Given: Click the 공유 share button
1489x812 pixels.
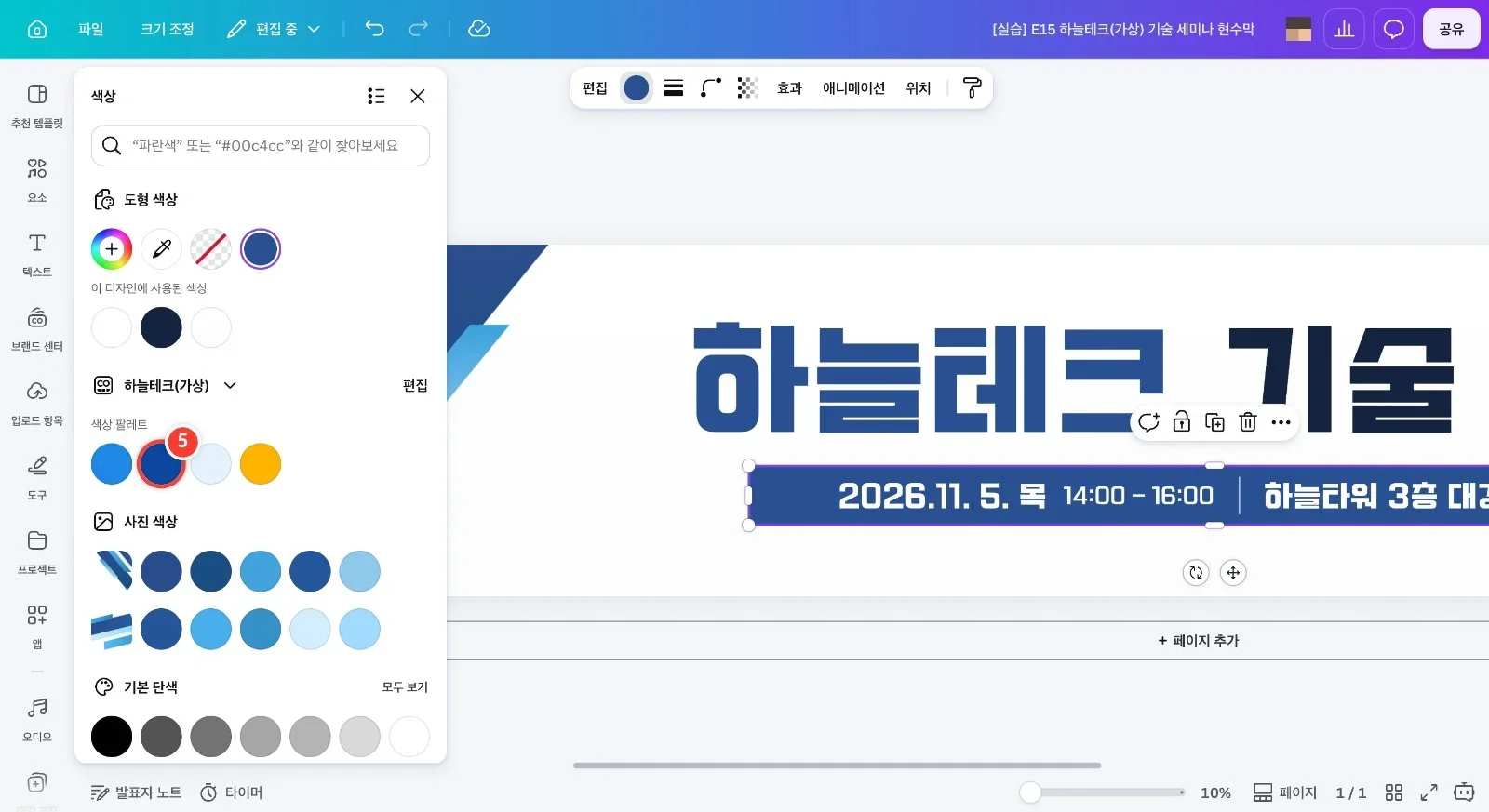Looking at the screenshot, I should (x=1451, y=29).
